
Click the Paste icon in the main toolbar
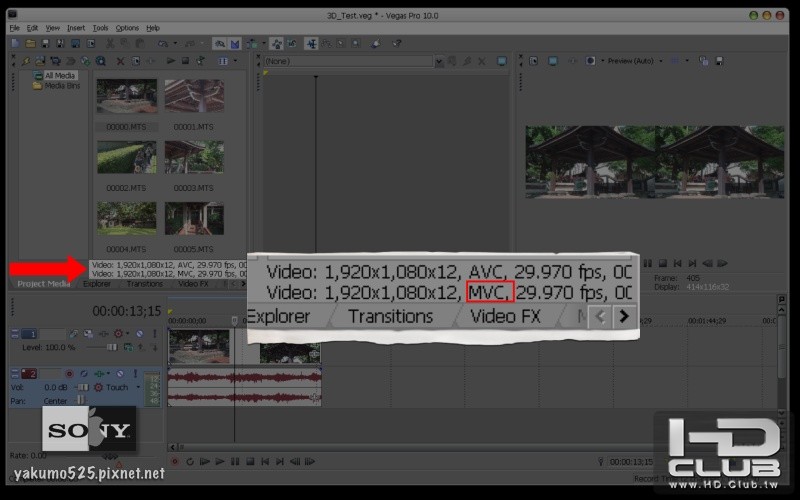pos(140,44)
